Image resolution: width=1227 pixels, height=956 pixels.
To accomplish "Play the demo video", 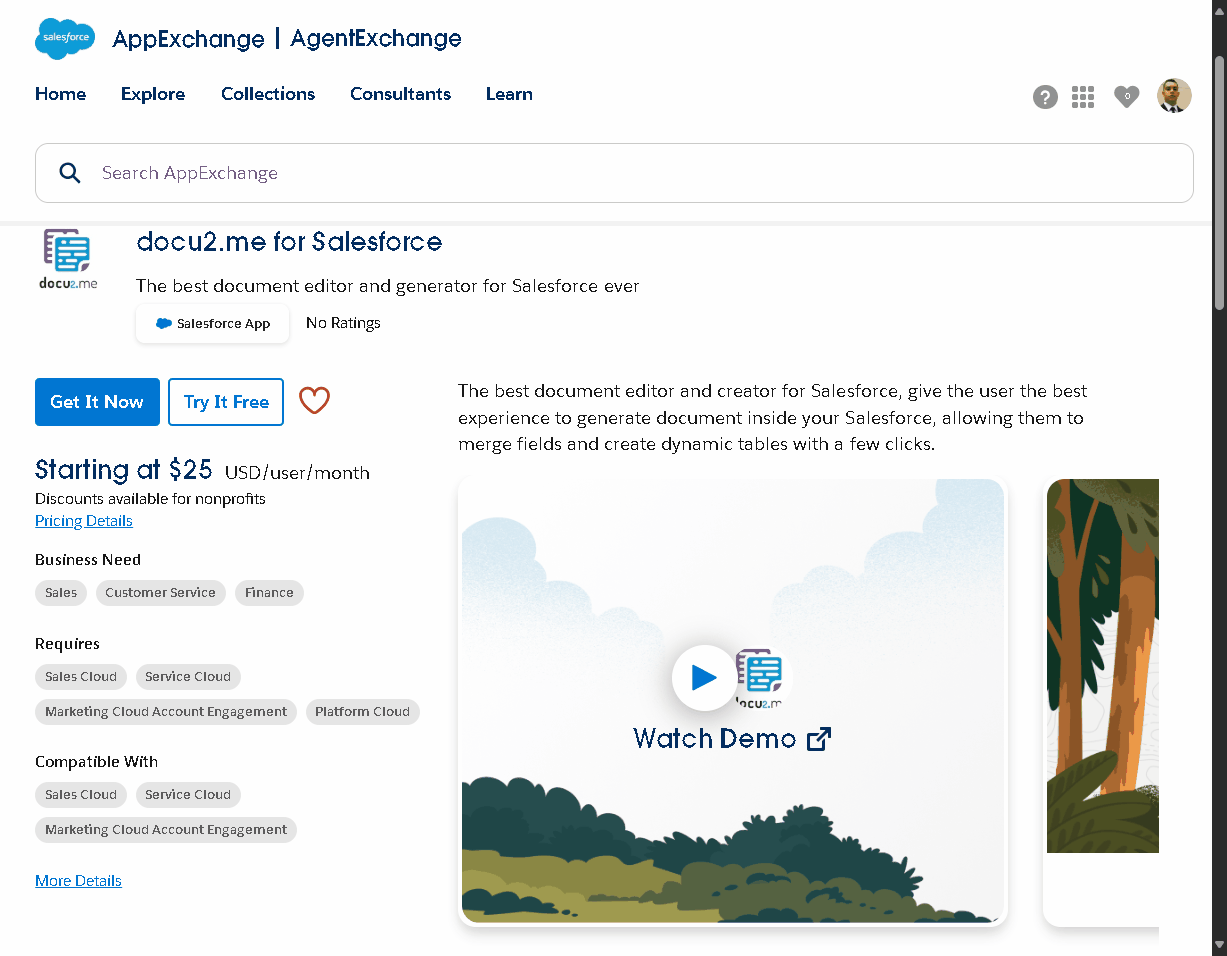I will (x=704, y=677).
